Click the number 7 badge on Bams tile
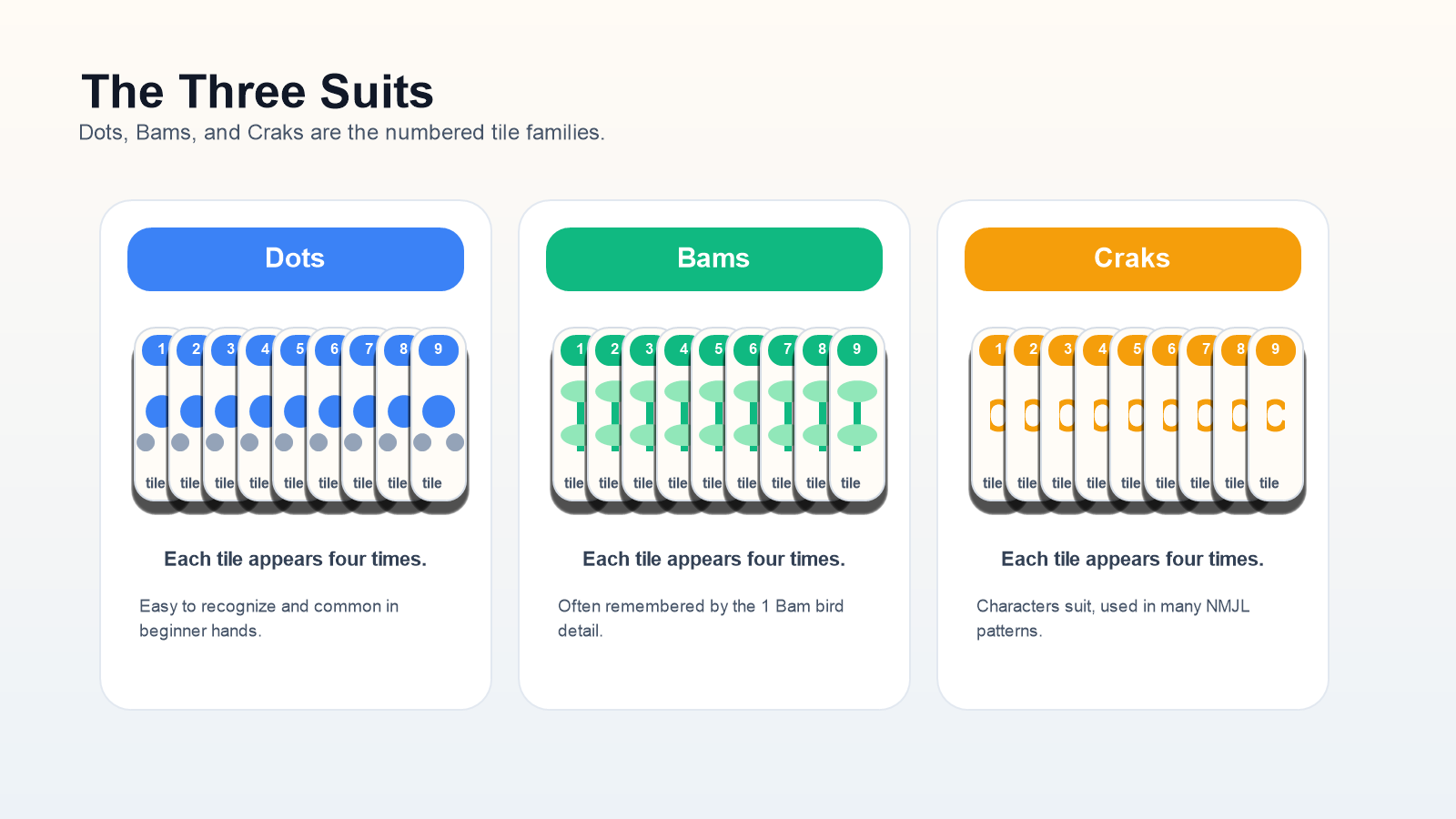 click(x=781, y=349)
